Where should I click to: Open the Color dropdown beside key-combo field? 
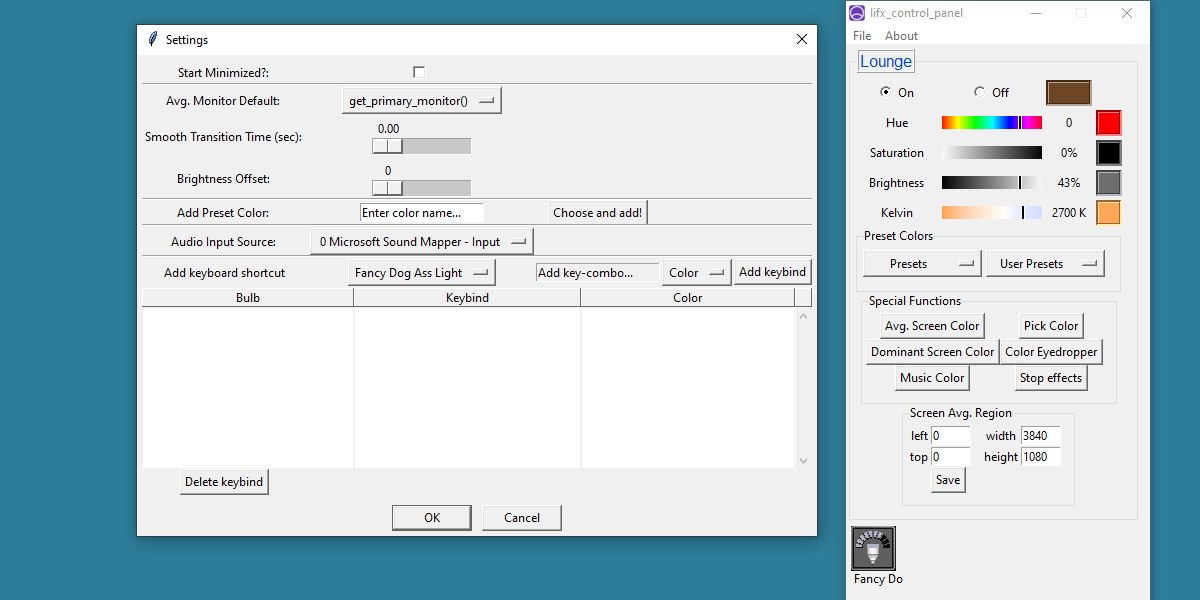(697, 273)
